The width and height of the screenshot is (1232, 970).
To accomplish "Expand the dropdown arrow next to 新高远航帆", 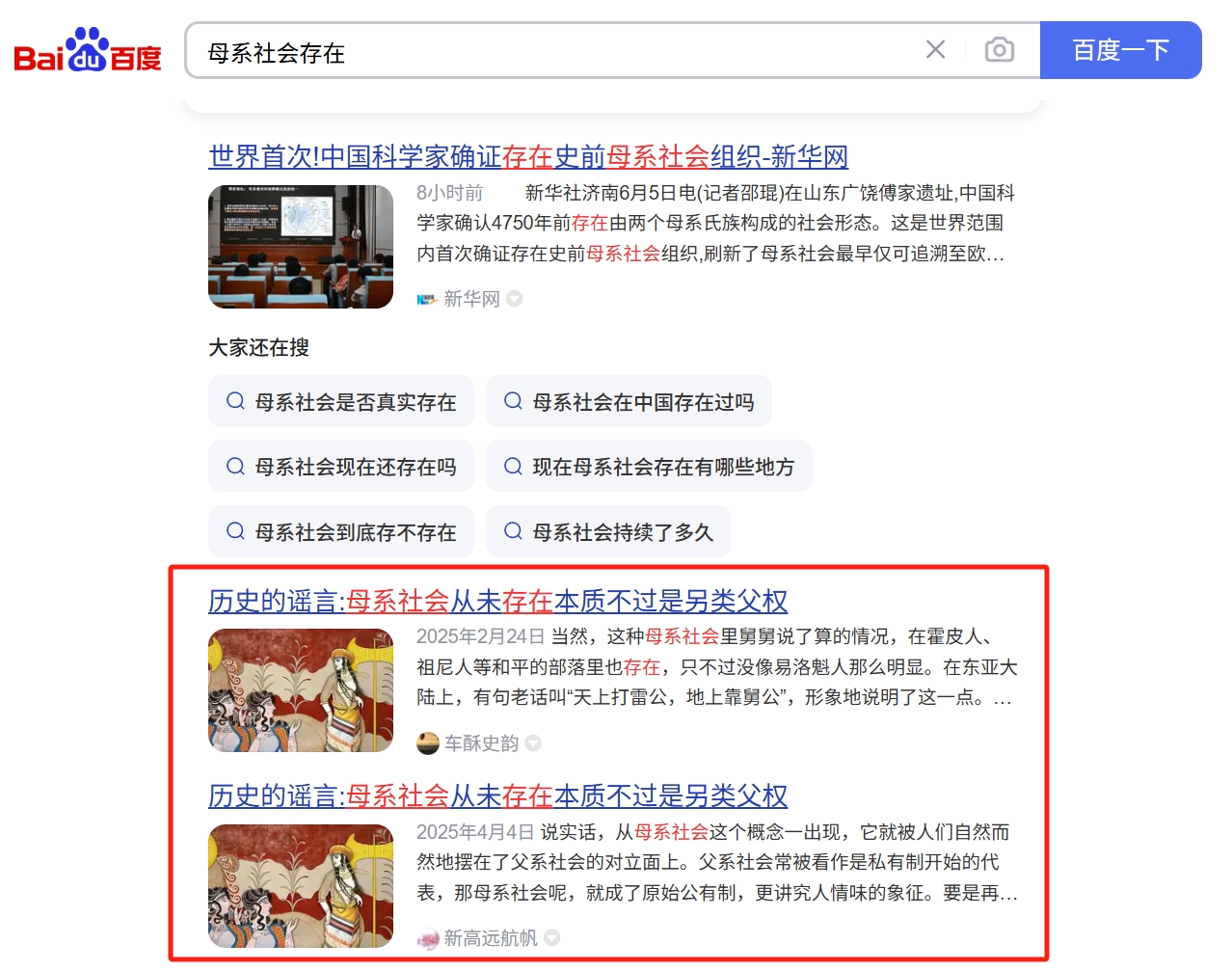I will (x=551, y=937).
